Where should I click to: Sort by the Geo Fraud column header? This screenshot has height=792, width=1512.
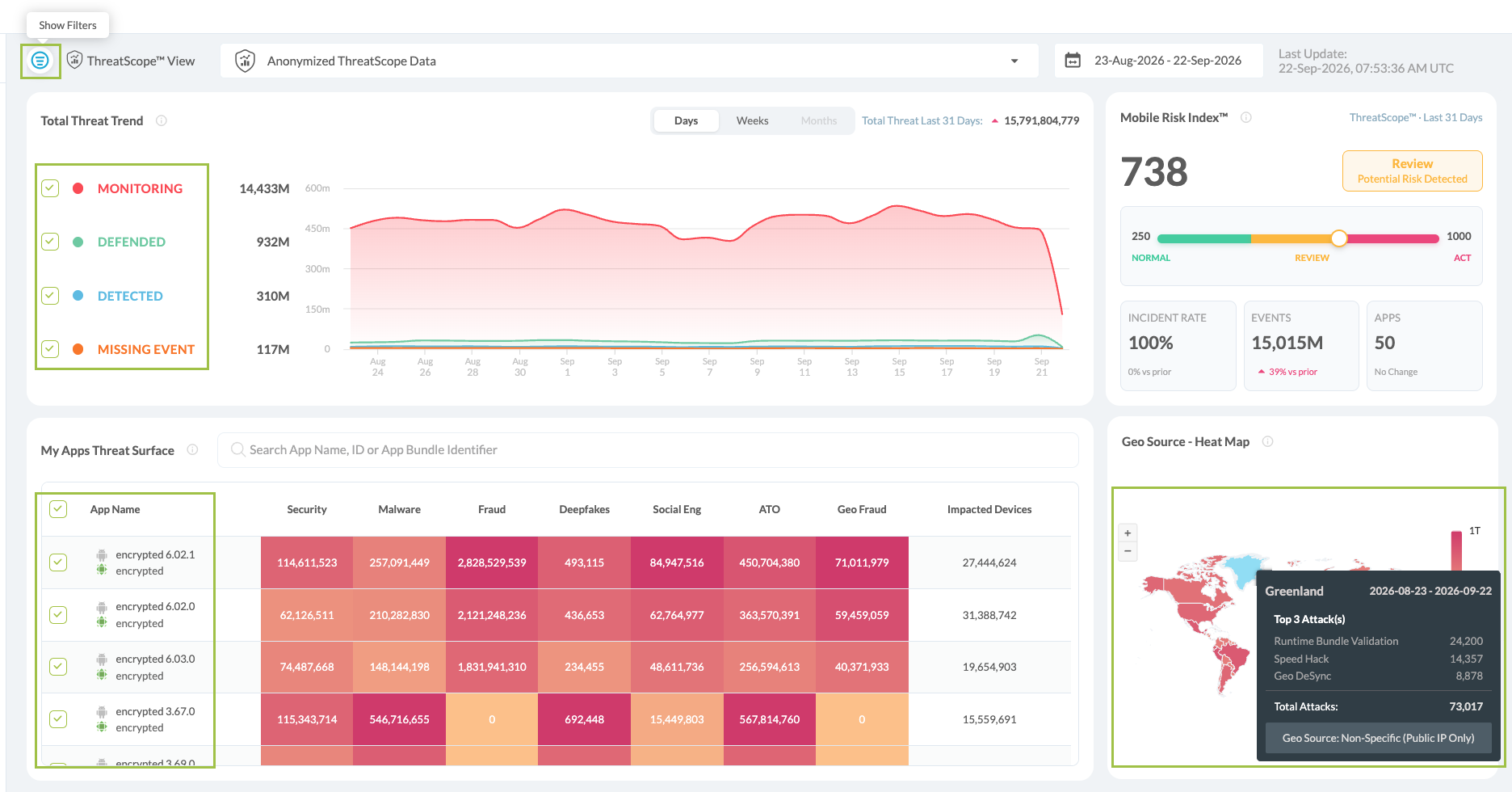pos(862,509)
